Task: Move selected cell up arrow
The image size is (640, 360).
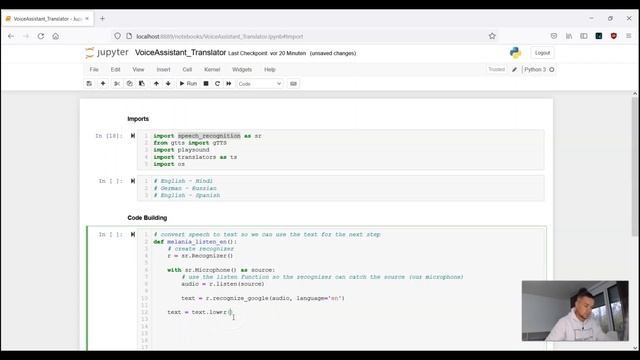Action: click(x=156, y=84)
